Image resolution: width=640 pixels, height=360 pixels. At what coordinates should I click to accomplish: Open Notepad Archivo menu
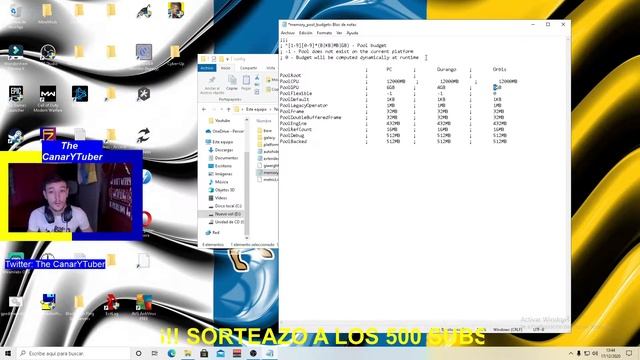click(287, 33)
